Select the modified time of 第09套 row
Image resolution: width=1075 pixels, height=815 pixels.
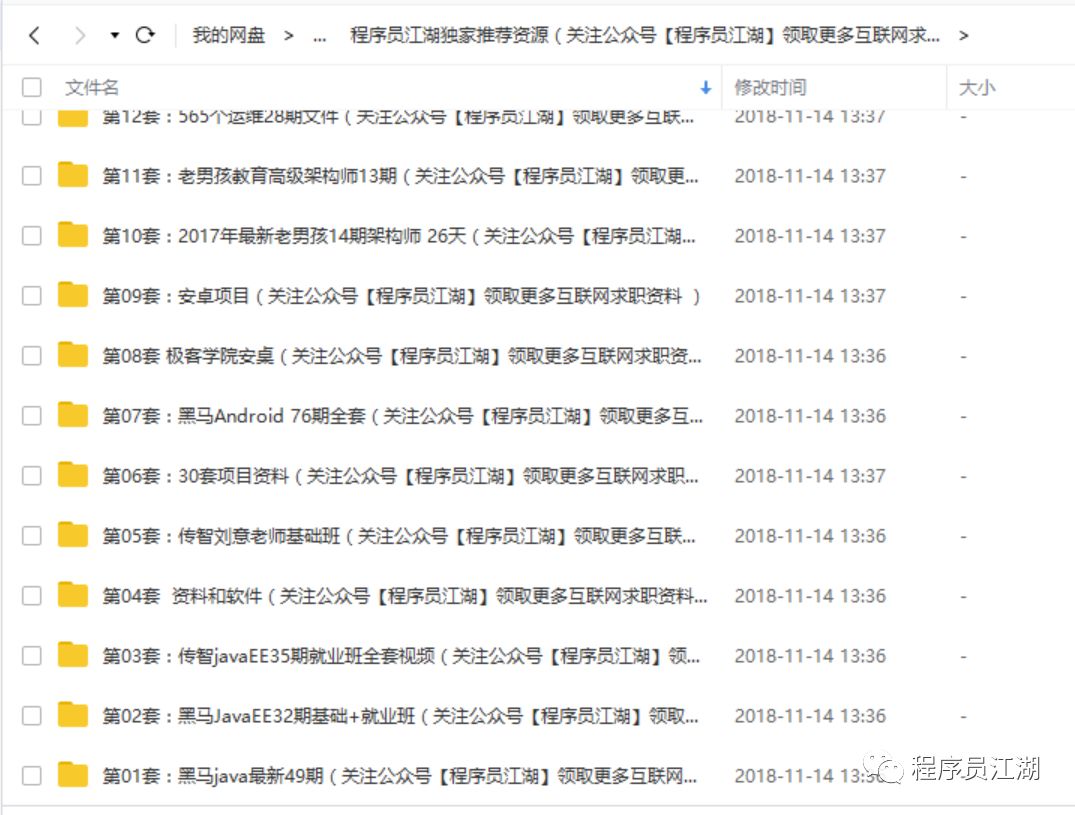[810, 296]
